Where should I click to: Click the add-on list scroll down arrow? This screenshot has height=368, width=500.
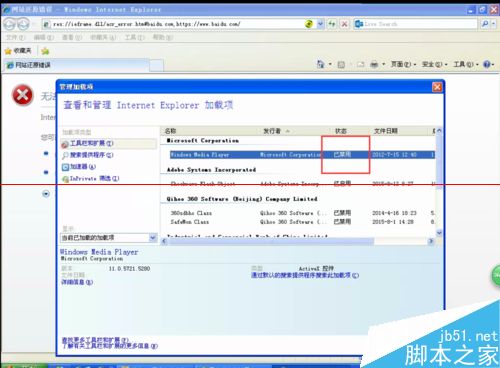(439, 233)
